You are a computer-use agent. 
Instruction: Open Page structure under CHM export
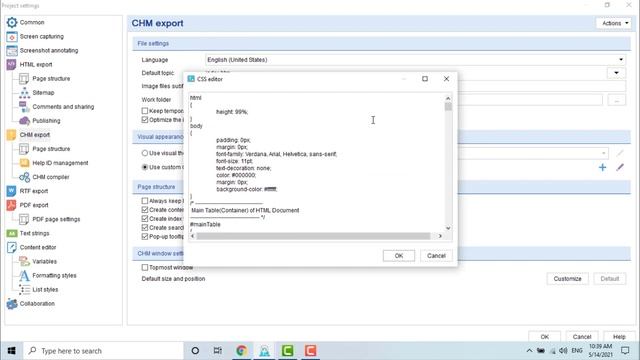[x=51, y=149]
